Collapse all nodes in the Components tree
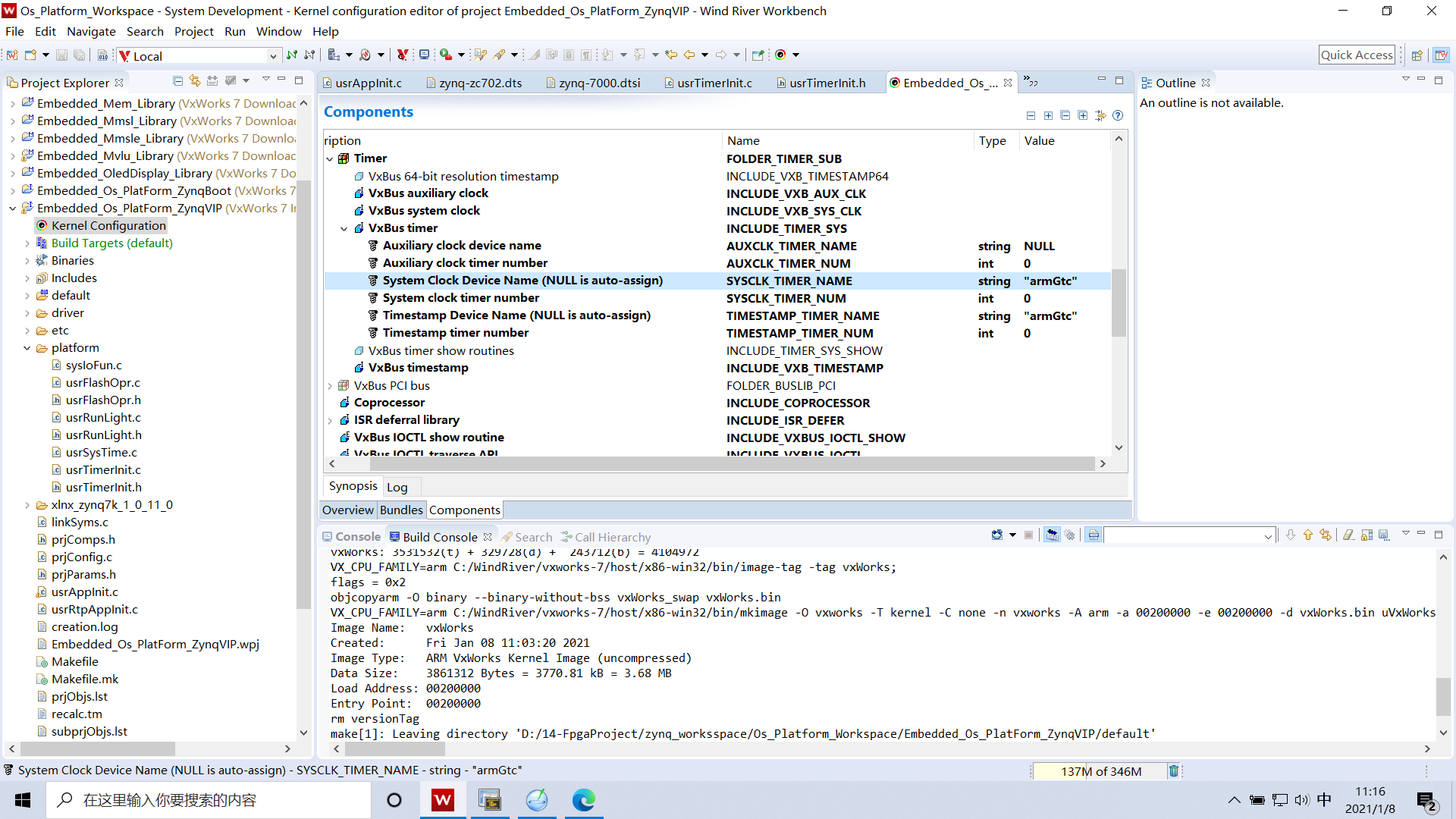Image resolution: width=1456 pixels, height=819 pixels. [x=1066, y=115]
